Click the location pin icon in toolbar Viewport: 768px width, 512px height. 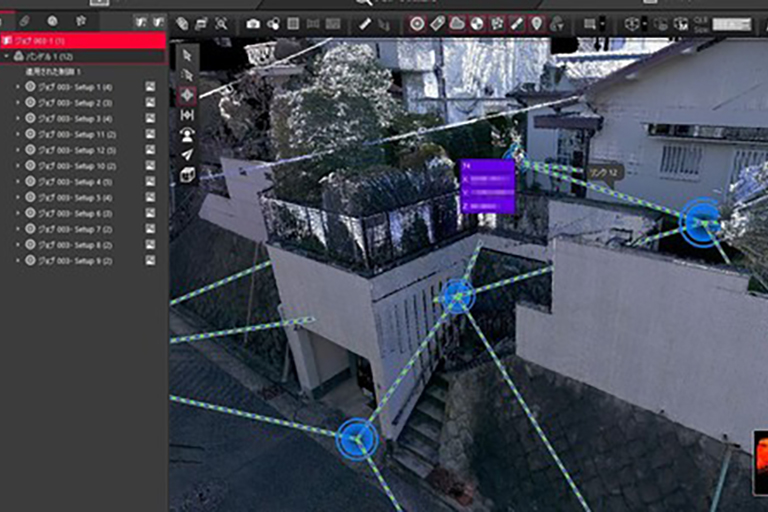(x=536, y=23)
